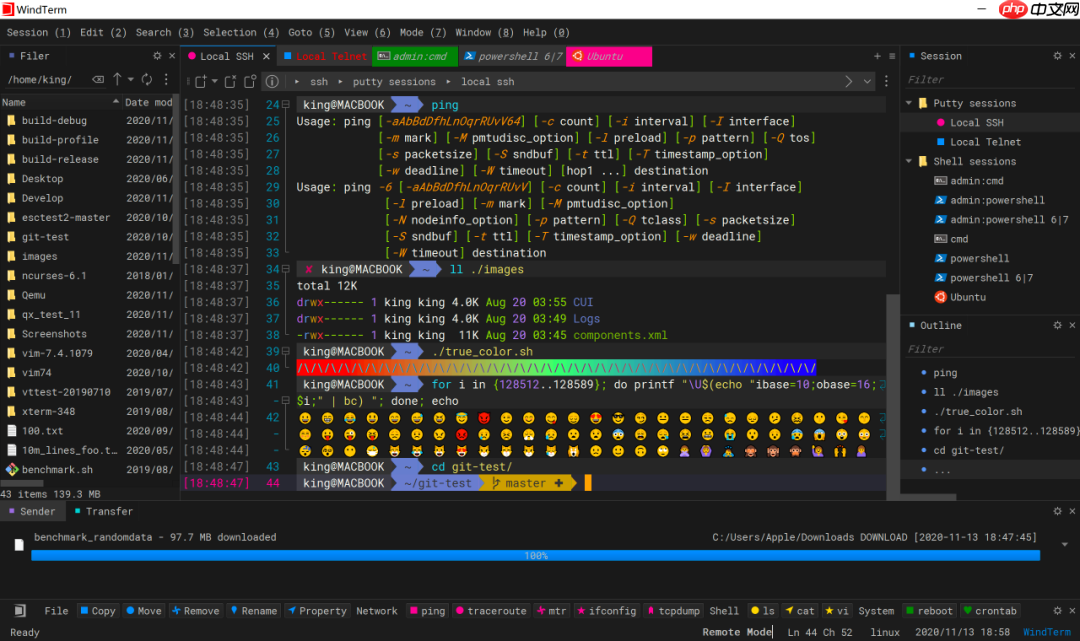The height and width of the screenshot is (641, 1080).
Task: Collapse the Shell sessions tree folder
Action: tap(910, 161)
